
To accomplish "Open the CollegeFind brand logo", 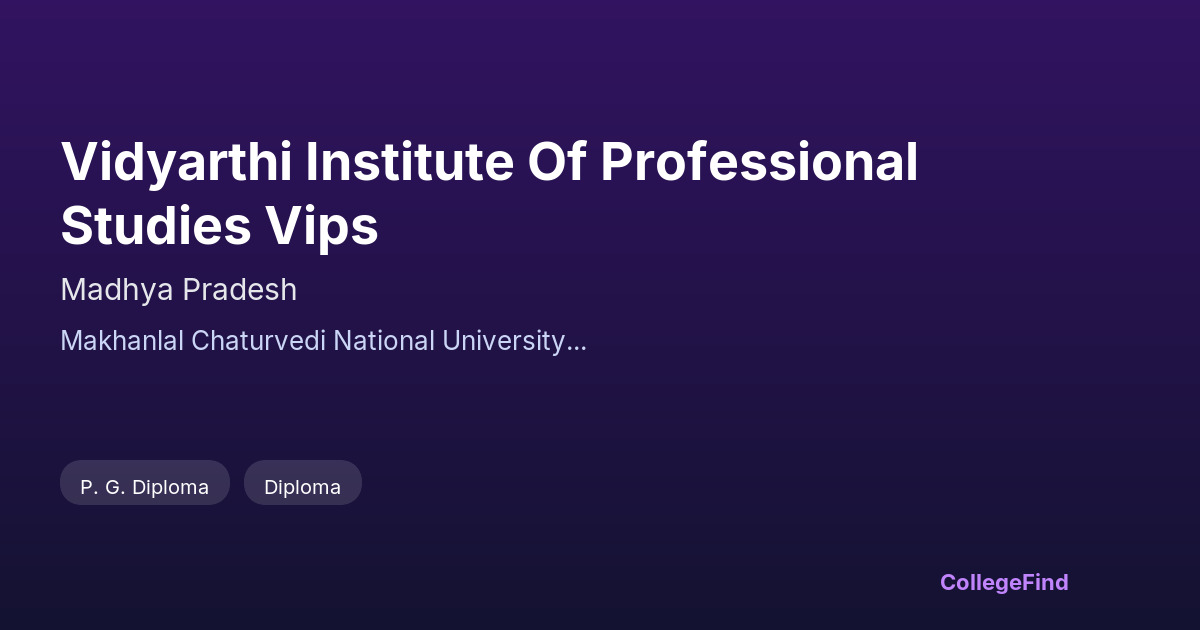I will click(1004, 582).
